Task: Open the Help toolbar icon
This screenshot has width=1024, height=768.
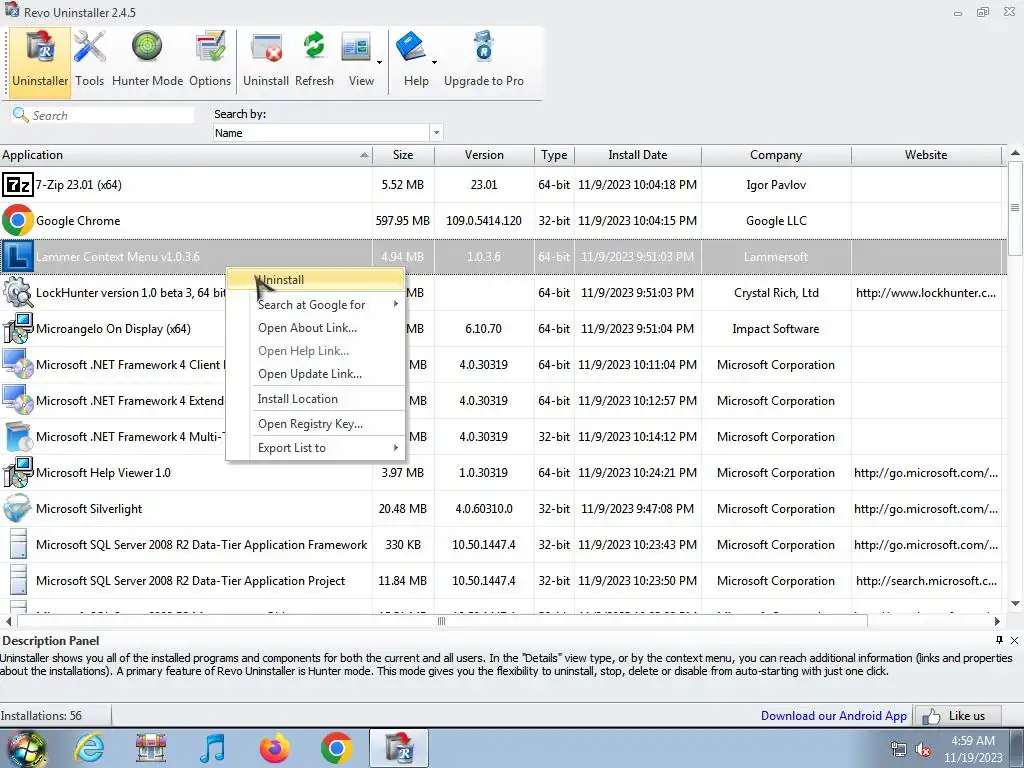Action: pyautogui.click(x=411, y=49)
